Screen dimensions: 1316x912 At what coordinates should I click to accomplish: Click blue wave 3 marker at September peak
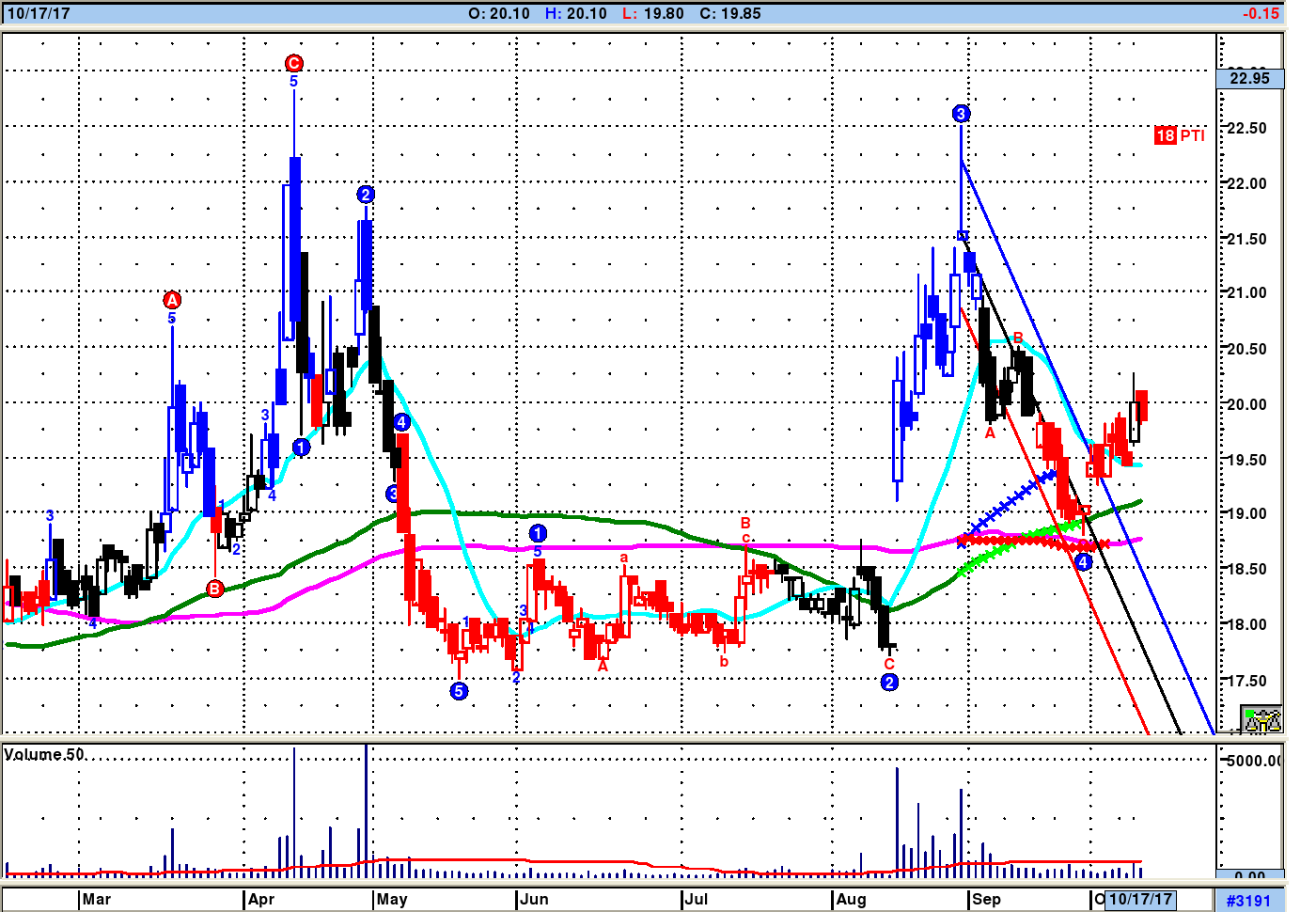click(961, 114)
